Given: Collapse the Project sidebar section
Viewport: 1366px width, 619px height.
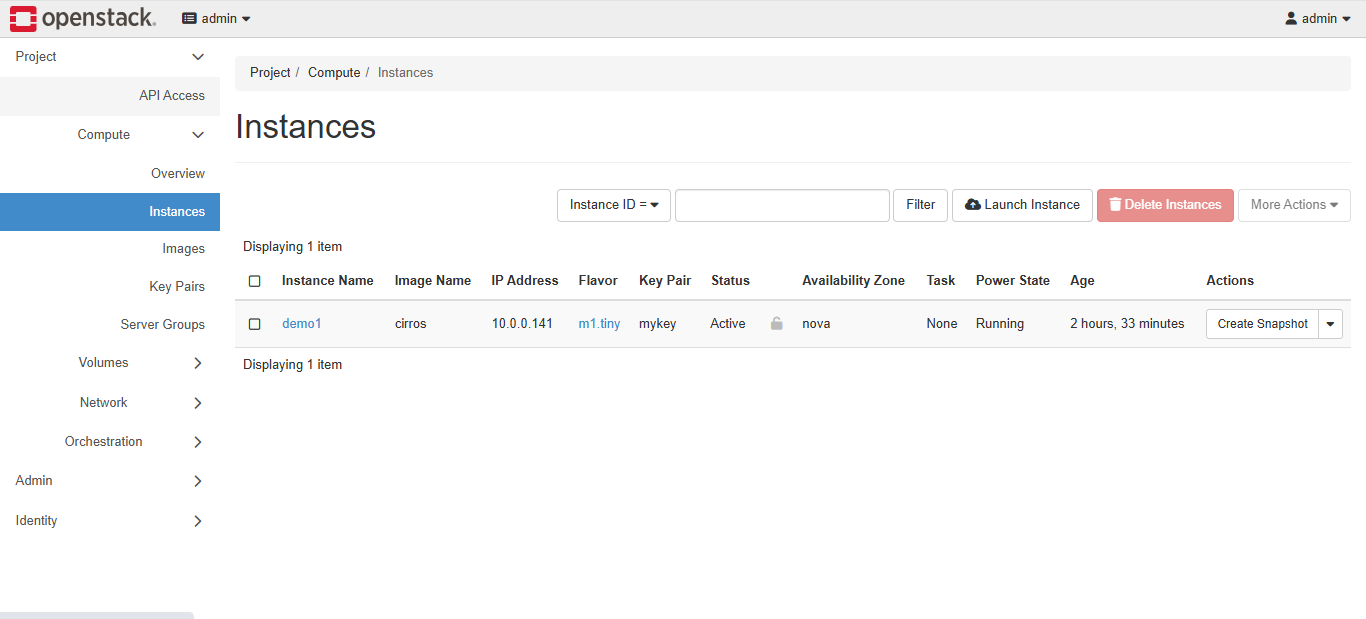Looking at the screenshot, I should click(x=110, y=57).
